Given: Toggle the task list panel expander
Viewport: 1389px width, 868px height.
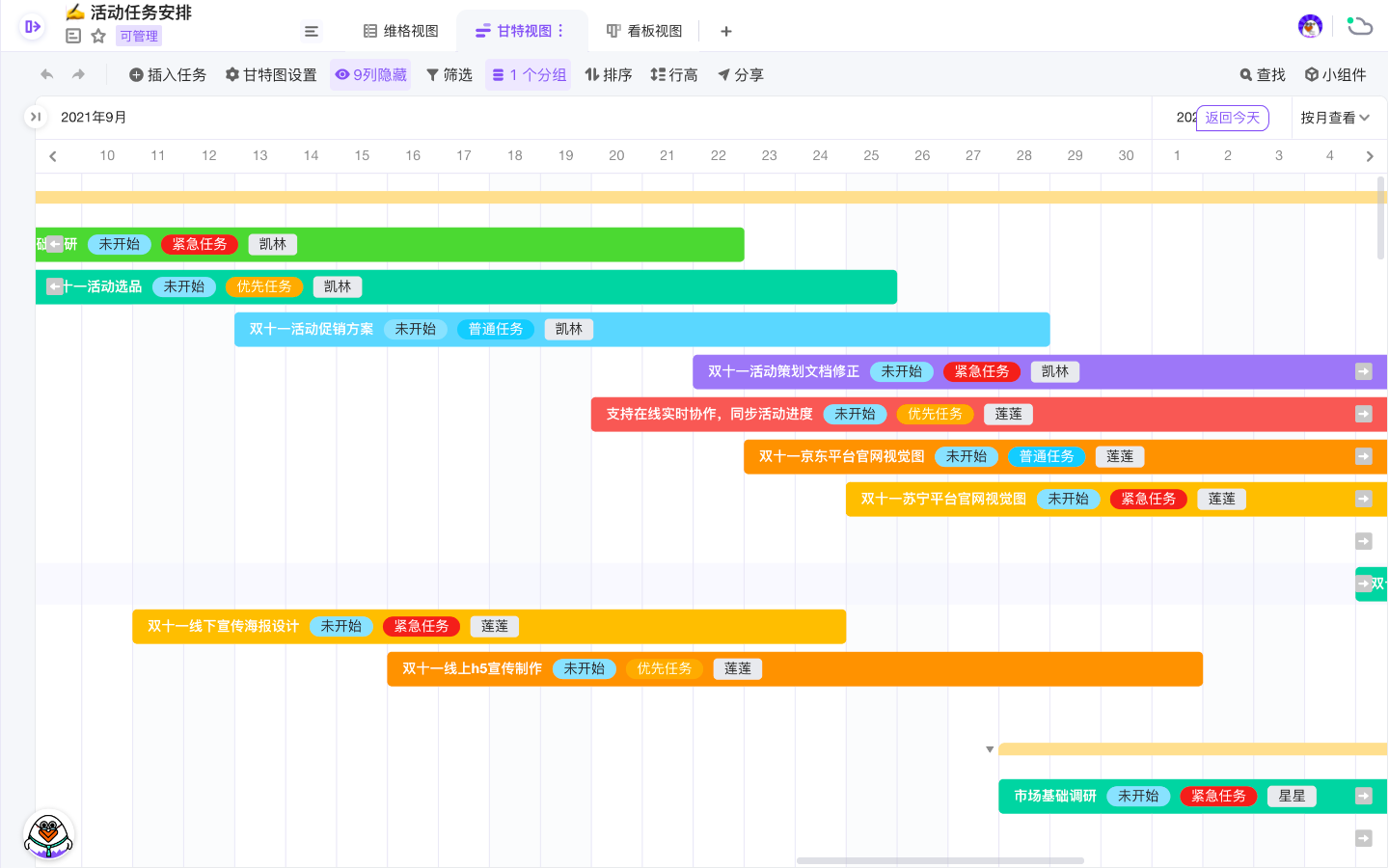Looking at the screenshot, I should [x=35, y=117].
